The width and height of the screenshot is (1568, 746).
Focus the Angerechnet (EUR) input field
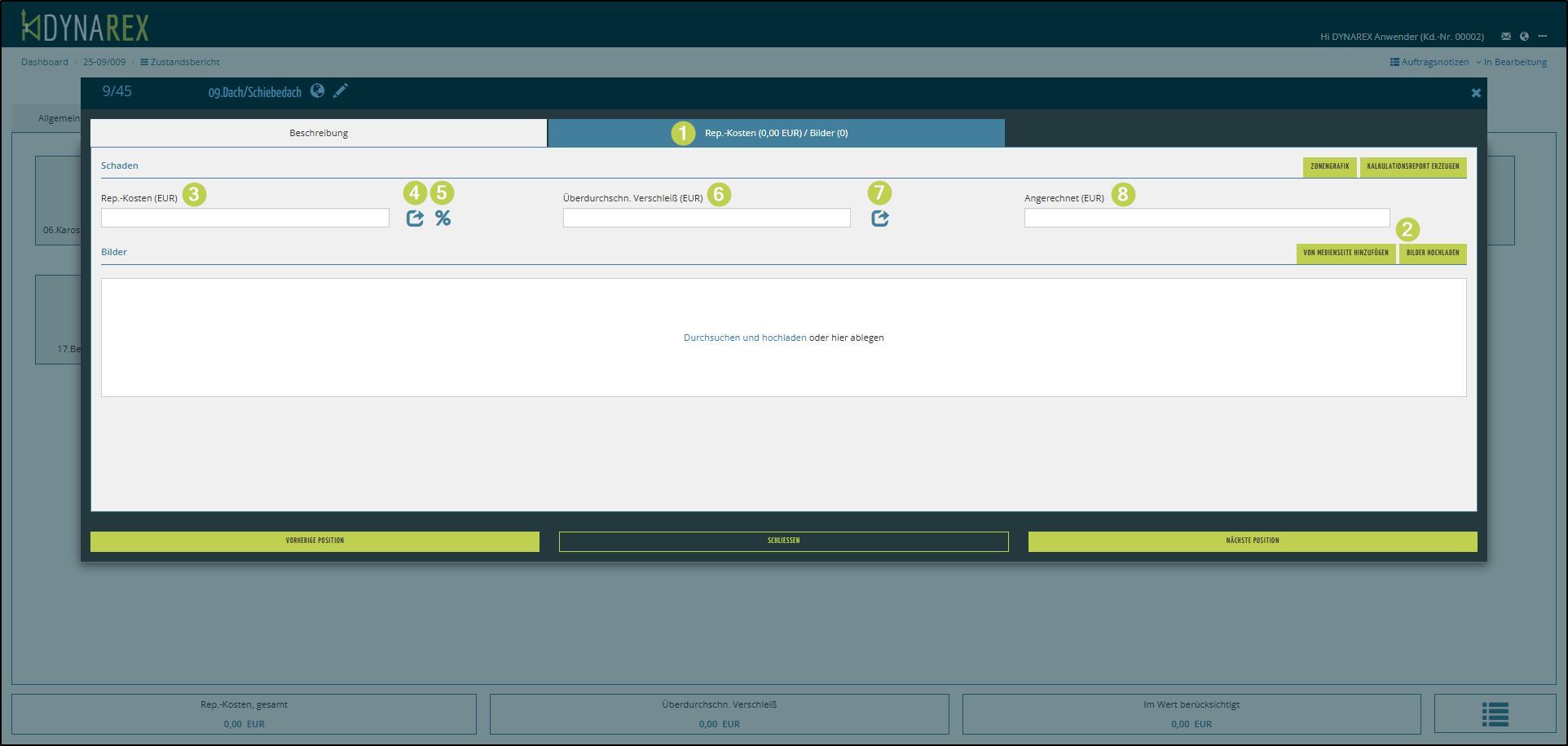1206,218
